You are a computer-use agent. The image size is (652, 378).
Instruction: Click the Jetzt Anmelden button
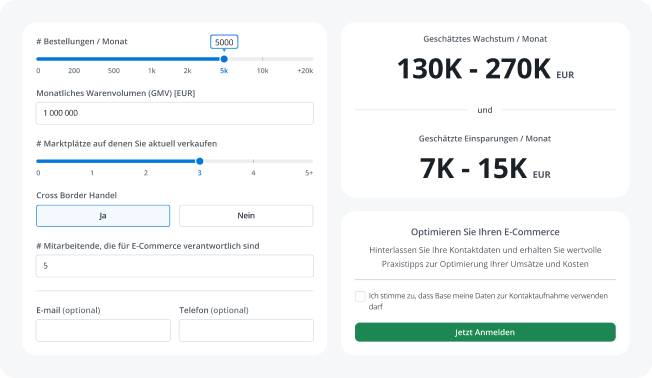(x=485, y=332)
